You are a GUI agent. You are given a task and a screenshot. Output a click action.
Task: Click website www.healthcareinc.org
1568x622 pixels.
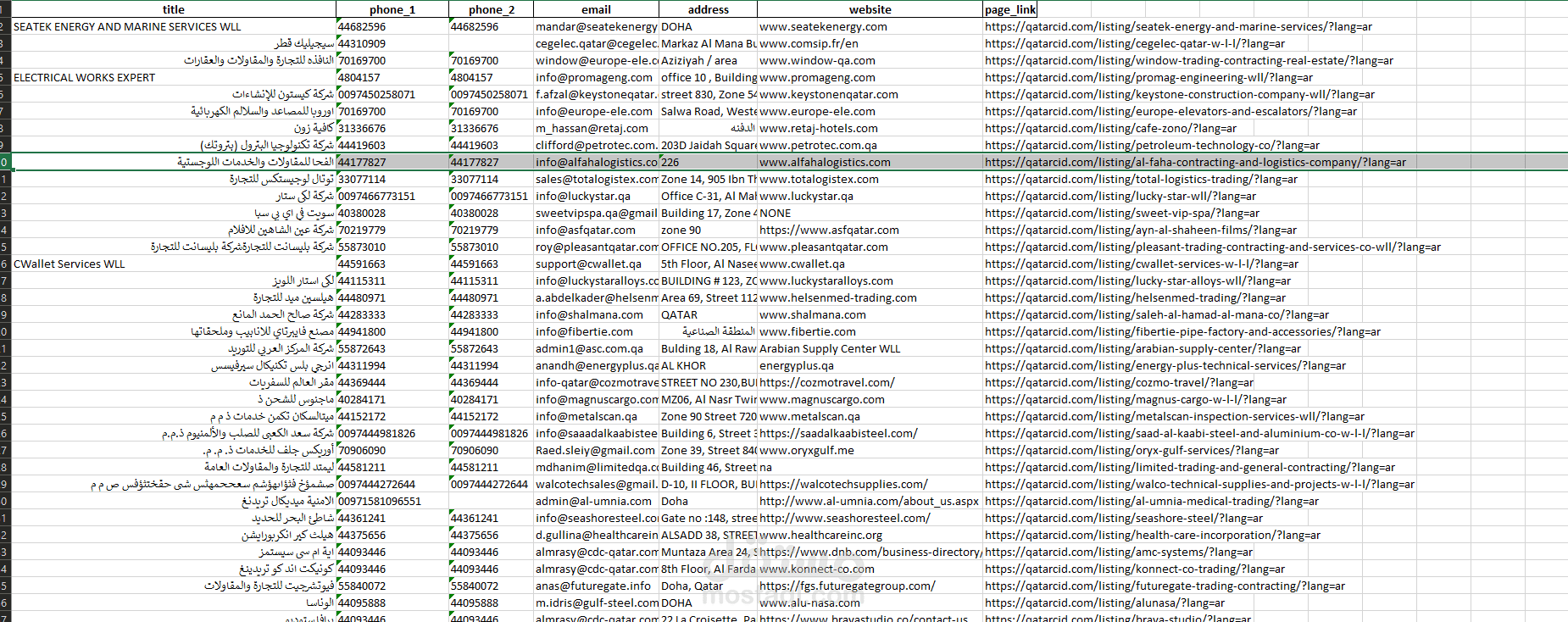click(870, 535)
